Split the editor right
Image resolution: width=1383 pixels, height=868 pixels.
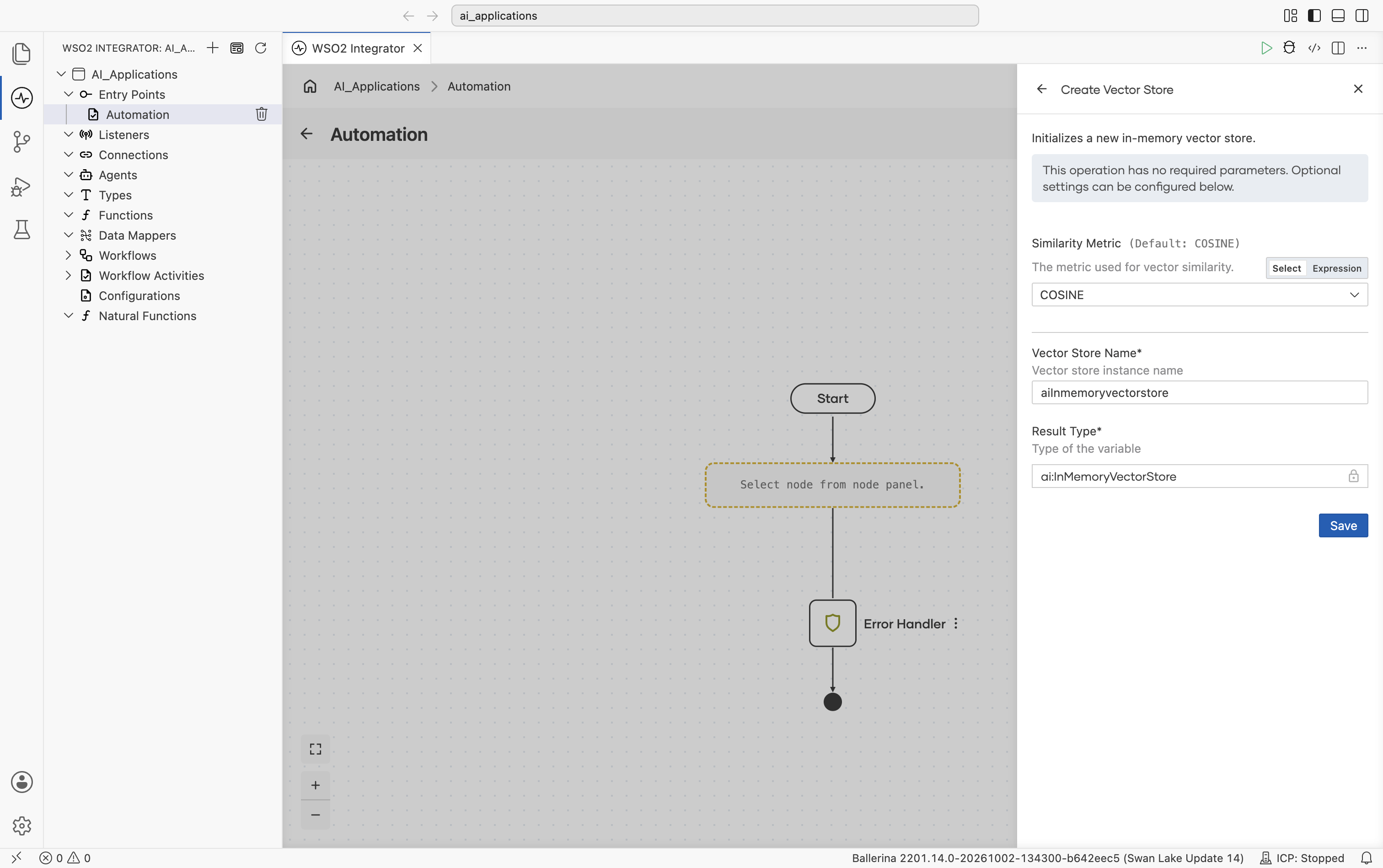pos(1338,48)
